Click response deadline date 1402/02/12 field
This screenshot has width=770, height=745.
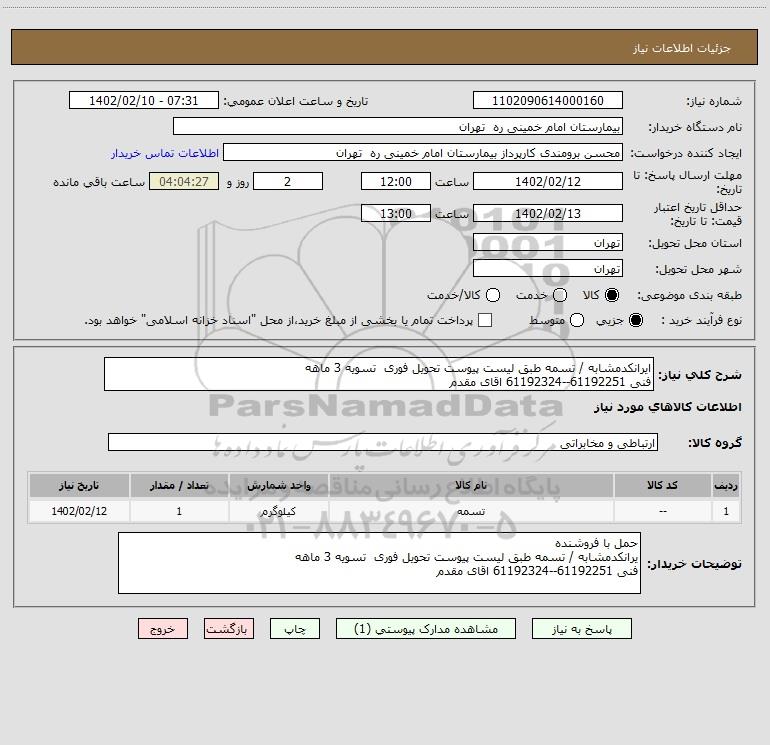click(x=548, y=181)
